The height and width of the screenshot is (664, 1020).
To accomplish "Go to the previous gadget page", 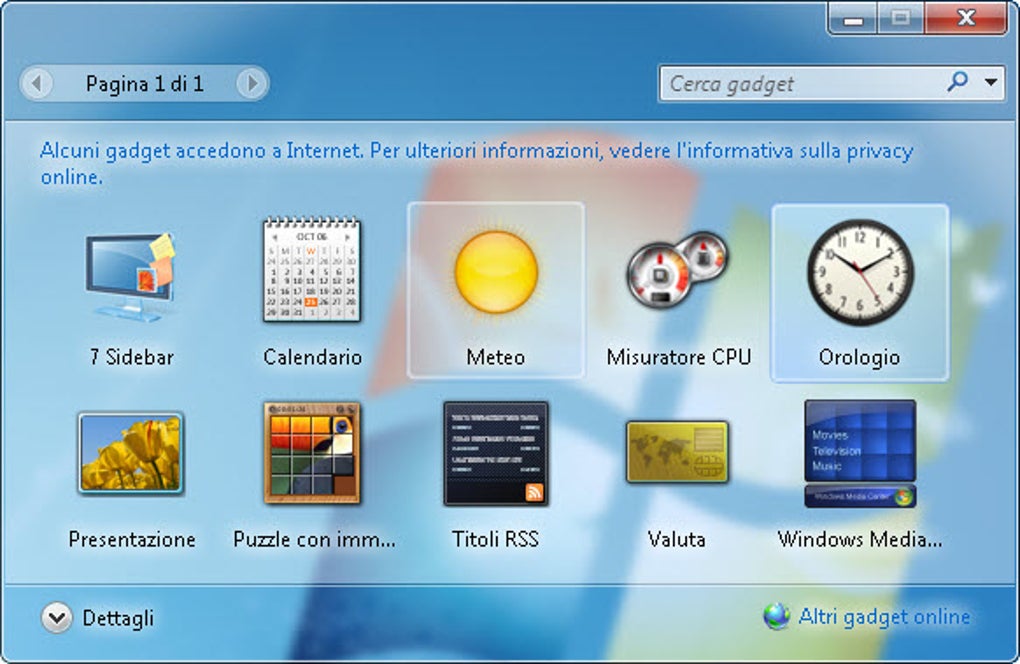I will pyautogui.click(x=37, y=83).
